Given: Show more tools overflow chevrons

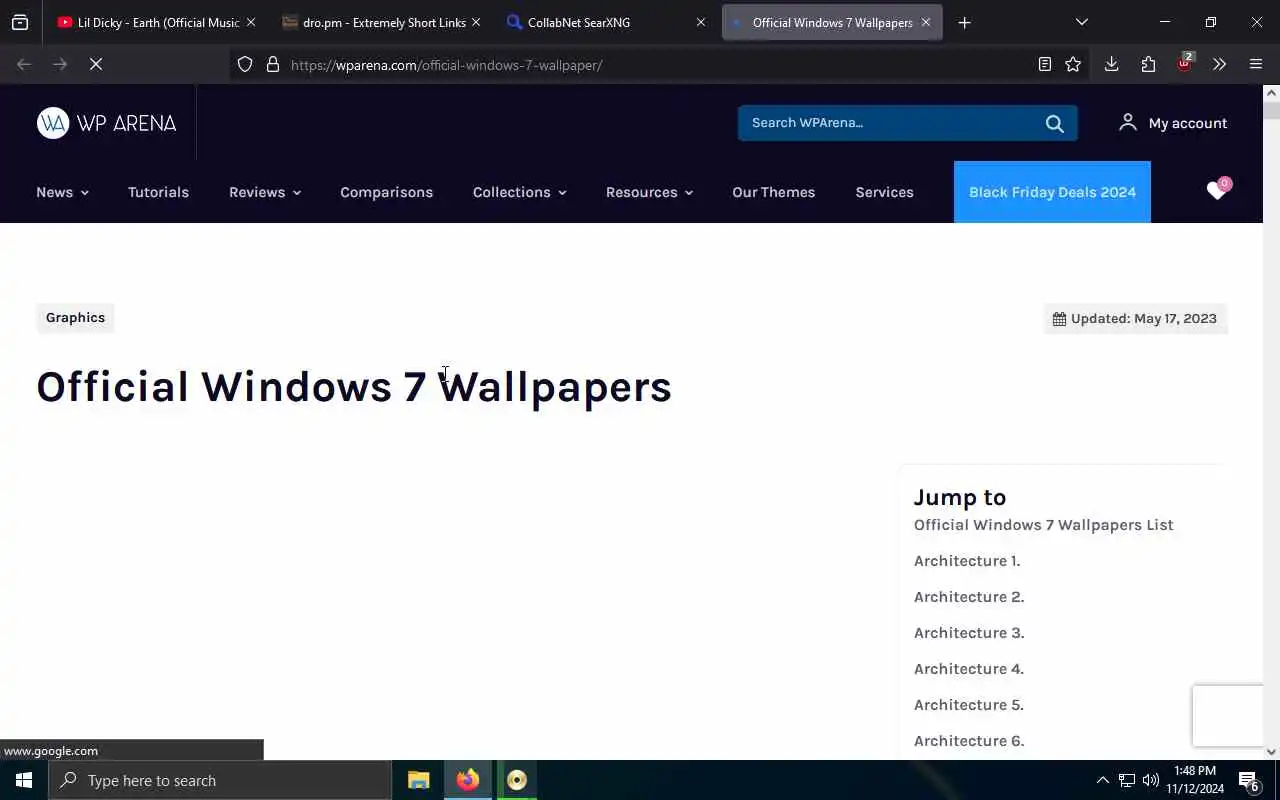Looking at the screenshot, I should click(x=1219, y=64).
